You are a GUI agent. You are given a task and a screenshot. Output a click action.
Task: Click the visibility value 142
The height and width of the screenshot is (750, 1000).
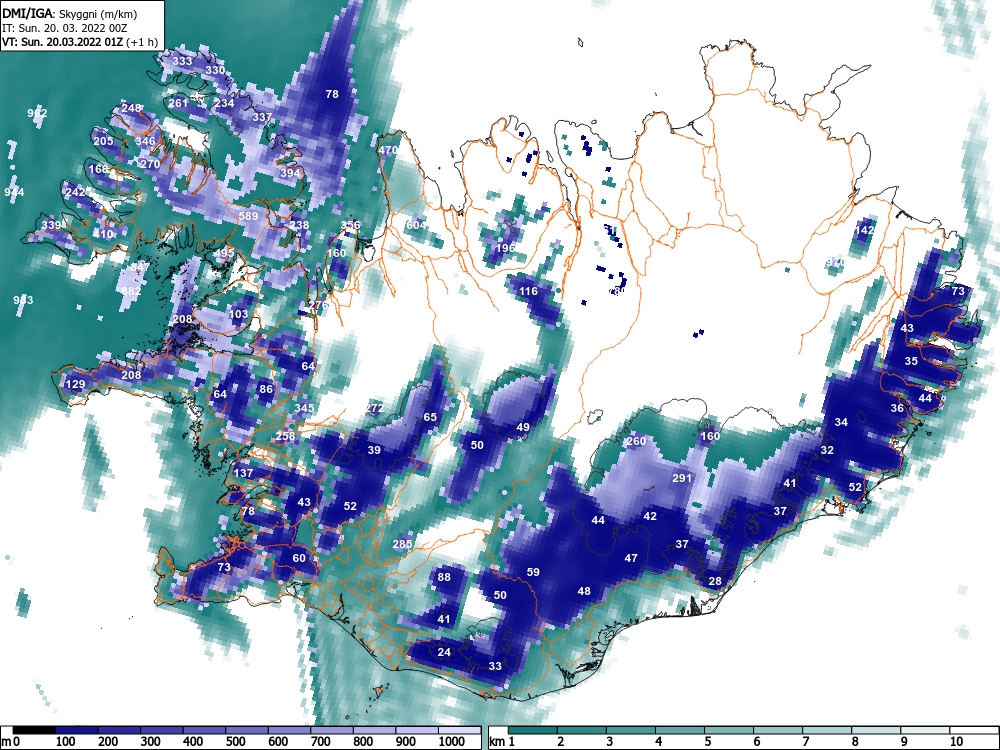(864, 230)
